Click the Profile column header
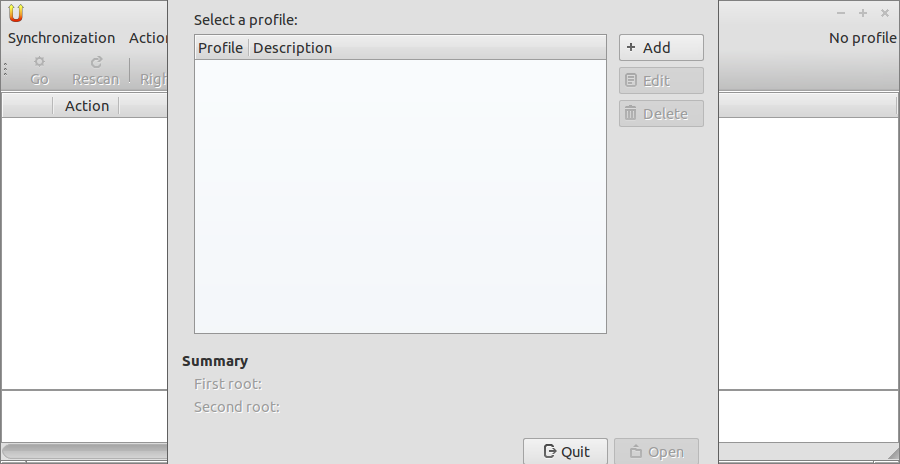The image size is (900, 464). tap(221, 48)
